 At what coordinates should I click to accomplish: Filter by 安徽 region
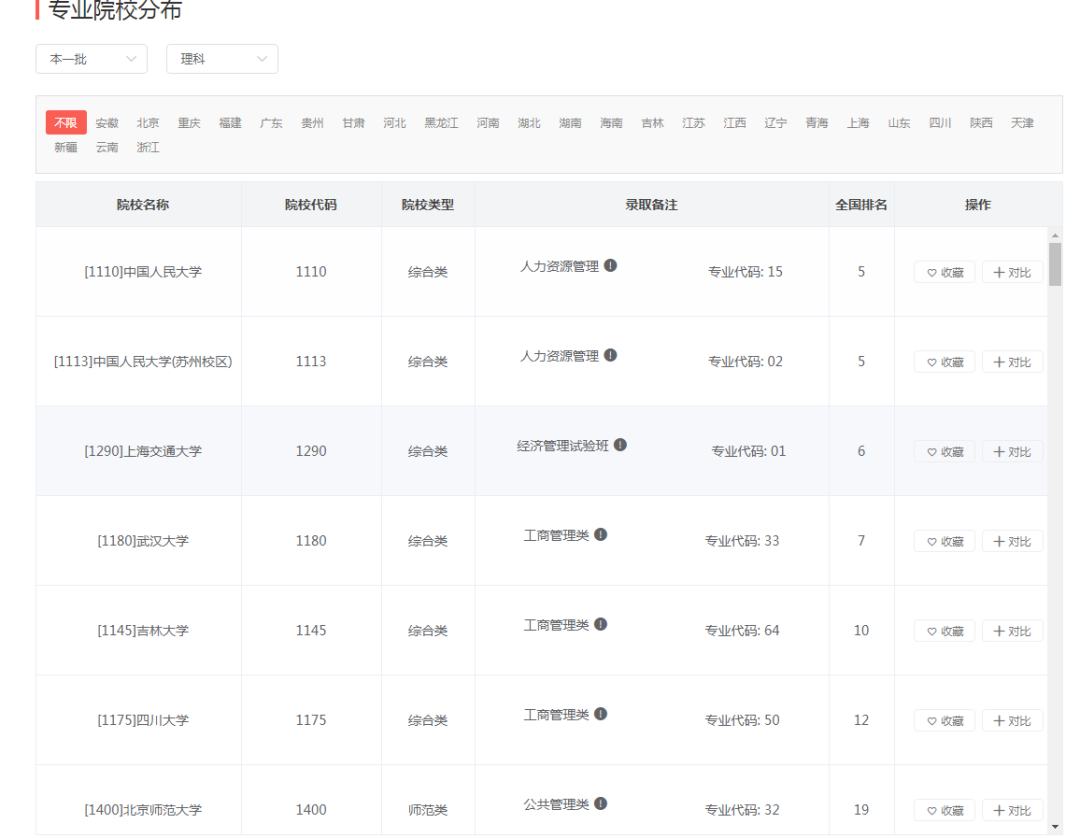pyautogui.click(x=107, y=123)
